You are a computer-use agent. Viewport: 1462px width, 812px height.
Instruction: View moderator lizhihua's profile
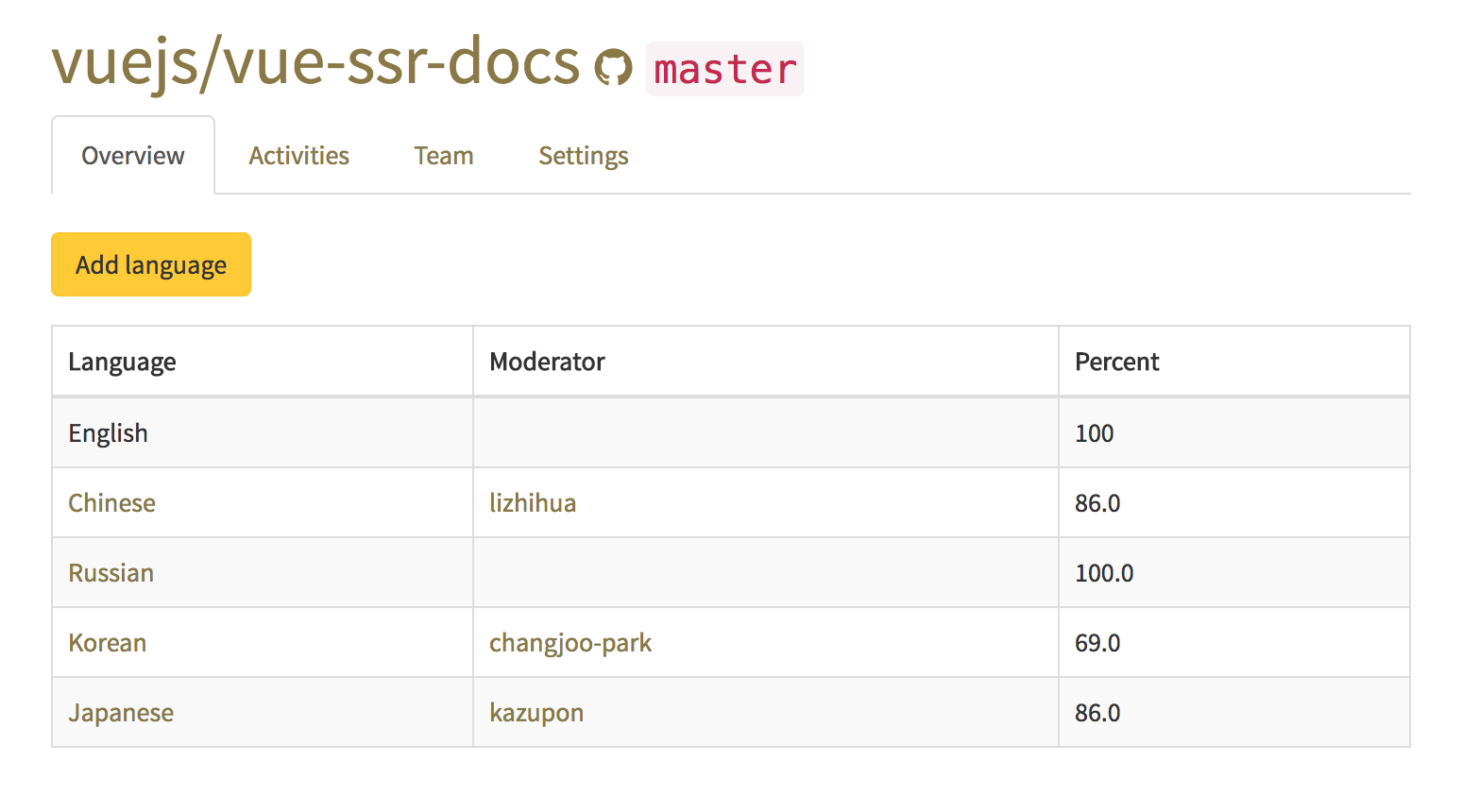coord(533,503)
